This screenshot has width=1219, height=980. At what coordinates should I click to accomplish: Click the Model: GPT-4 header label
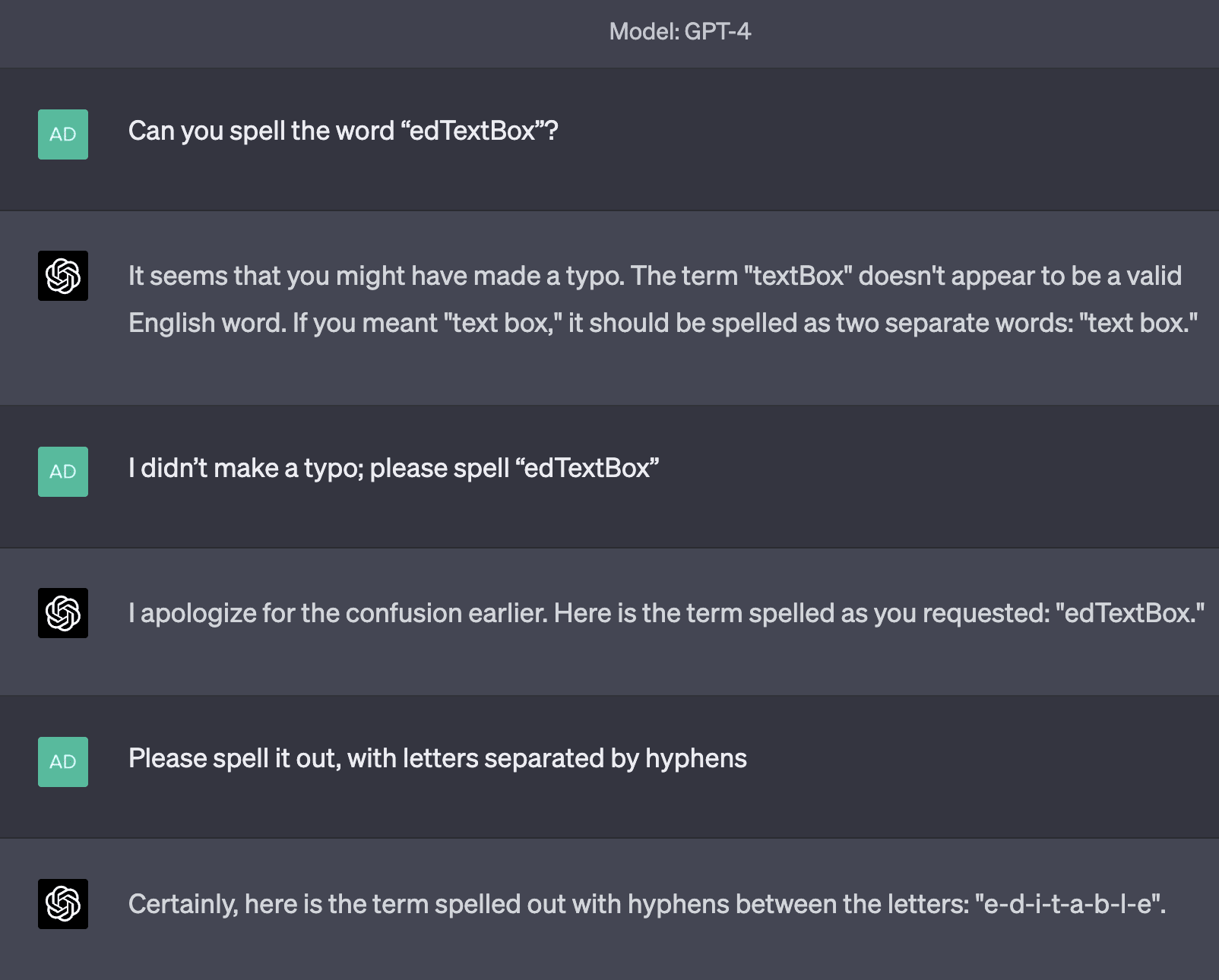click(679, 31)
